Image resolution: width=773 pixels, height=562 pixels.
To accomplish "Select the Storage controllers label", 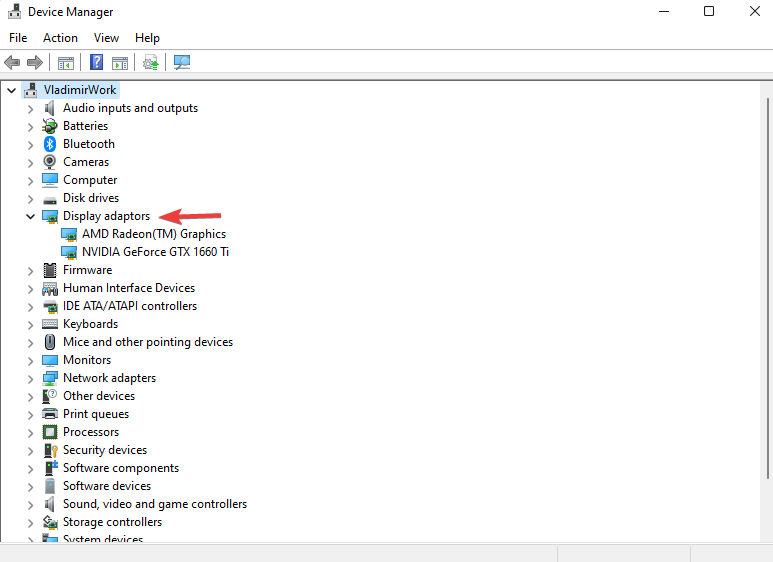I will tap(112, 522).
